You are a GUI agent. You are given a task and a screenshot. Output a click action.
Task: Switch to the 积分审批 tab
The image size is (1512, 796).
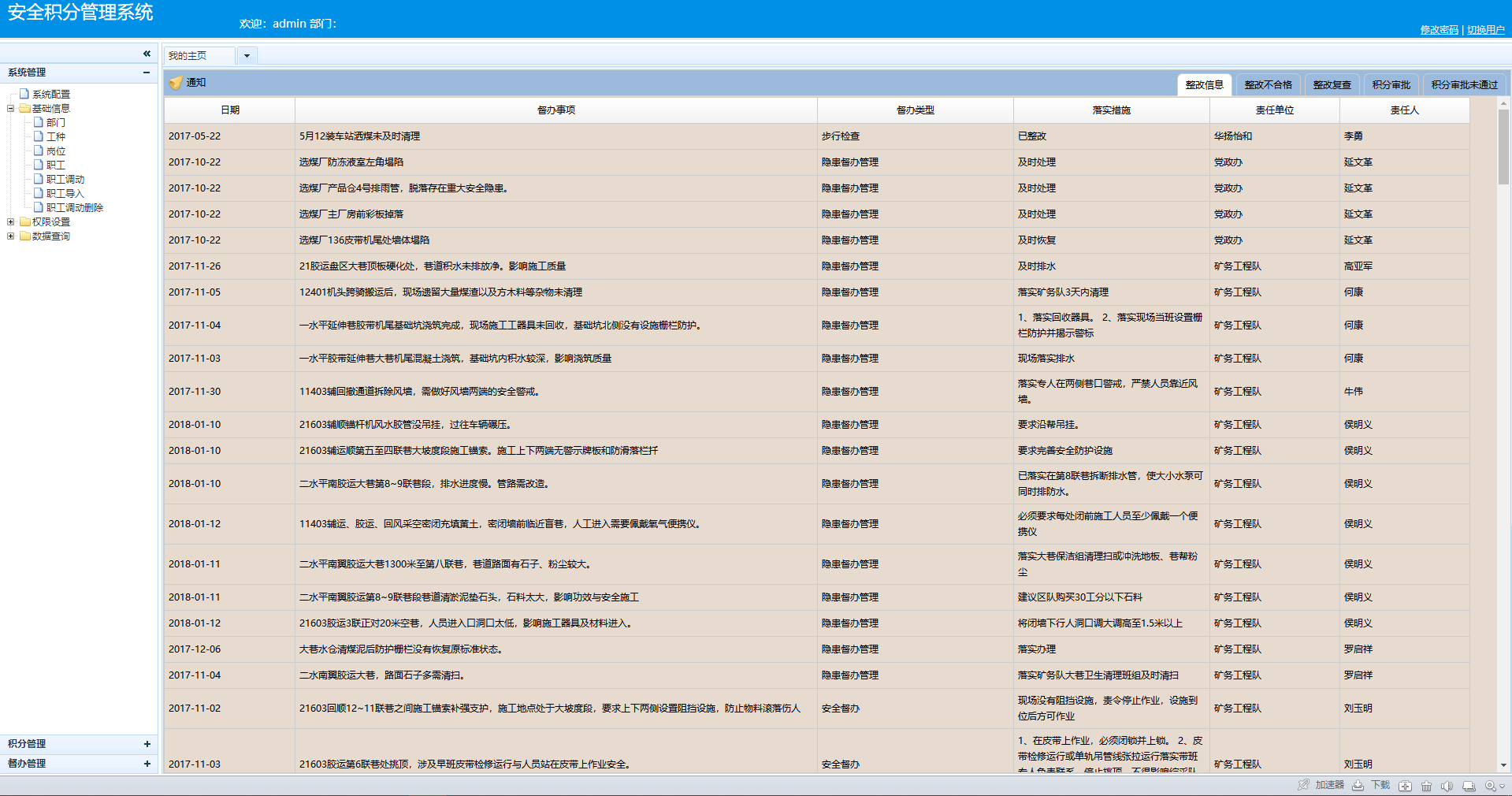[x=1391, y=85]
